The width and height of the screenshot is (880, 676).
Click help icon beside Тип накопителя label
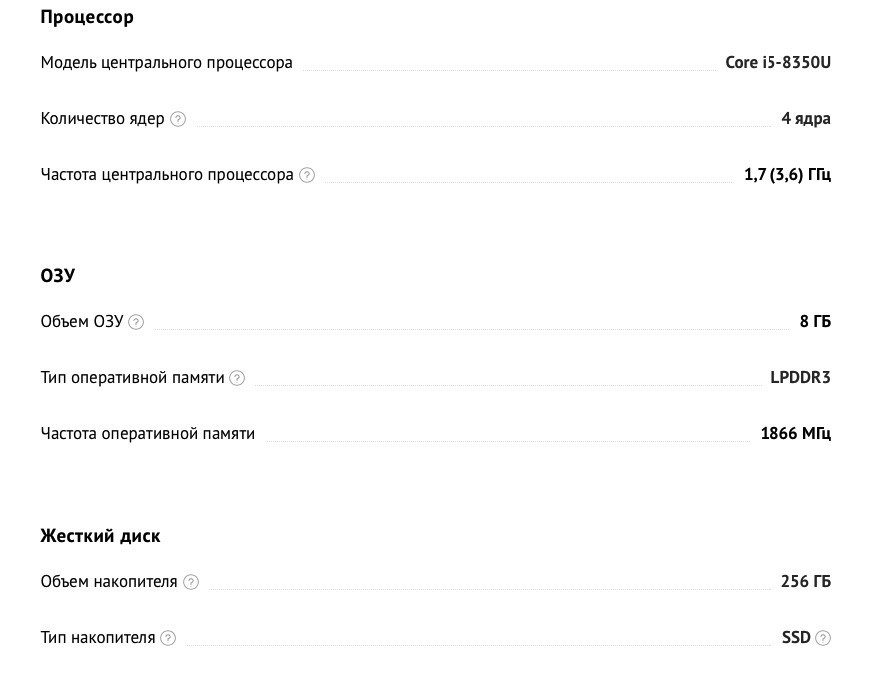point(168,638)
